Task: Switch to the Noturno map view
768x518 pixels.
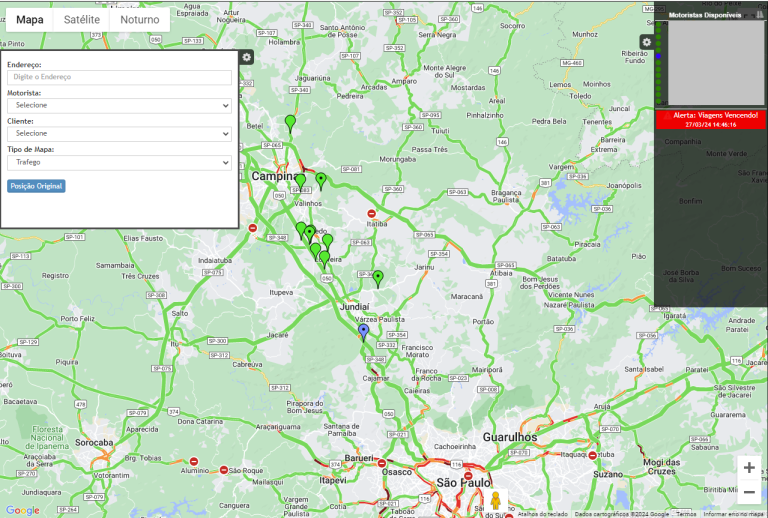Action: pos(140,20)
